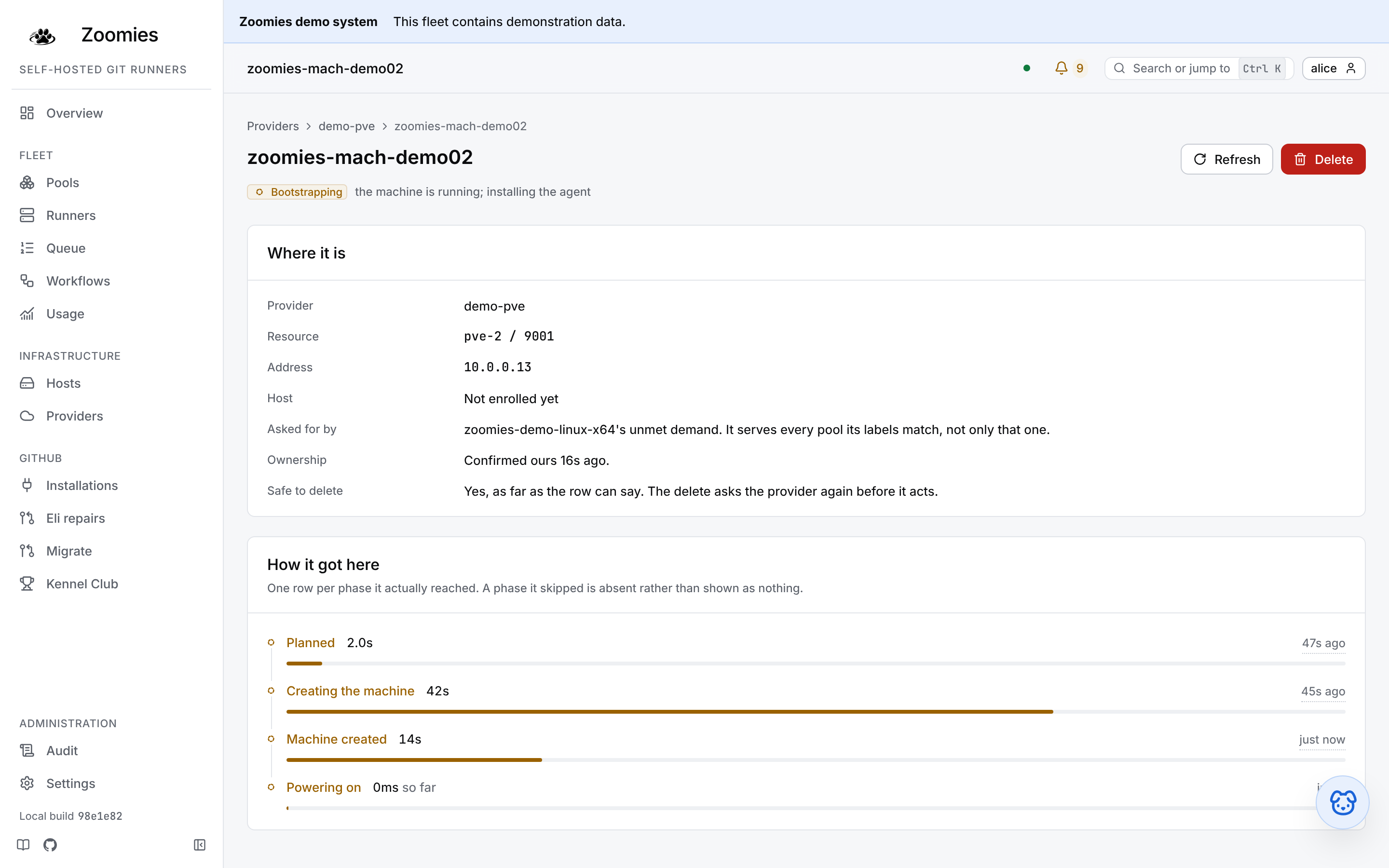Open Migrate page
The width and height of the screenshot is (1389, 868).
111,551
